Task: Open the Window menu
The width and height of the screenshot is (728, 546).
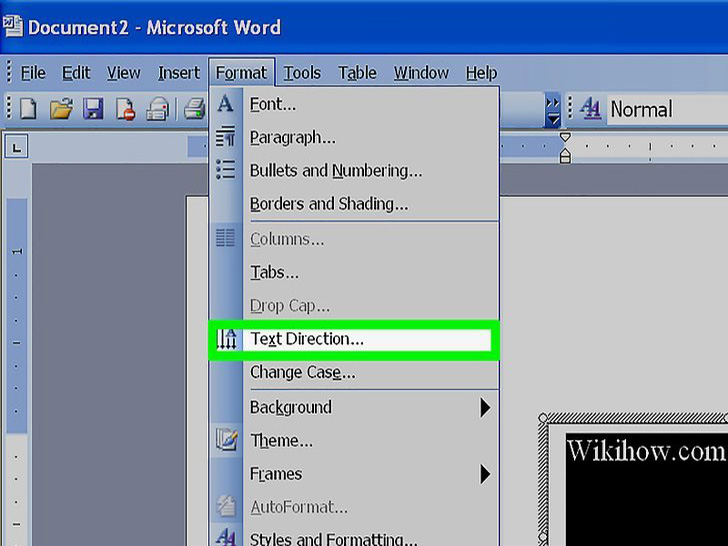Action: [x=421, y=73]
